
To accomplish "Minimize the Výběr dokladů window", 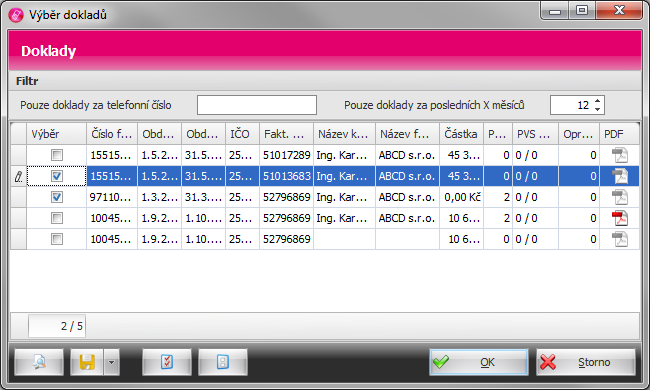I will (x=555, y=10).
